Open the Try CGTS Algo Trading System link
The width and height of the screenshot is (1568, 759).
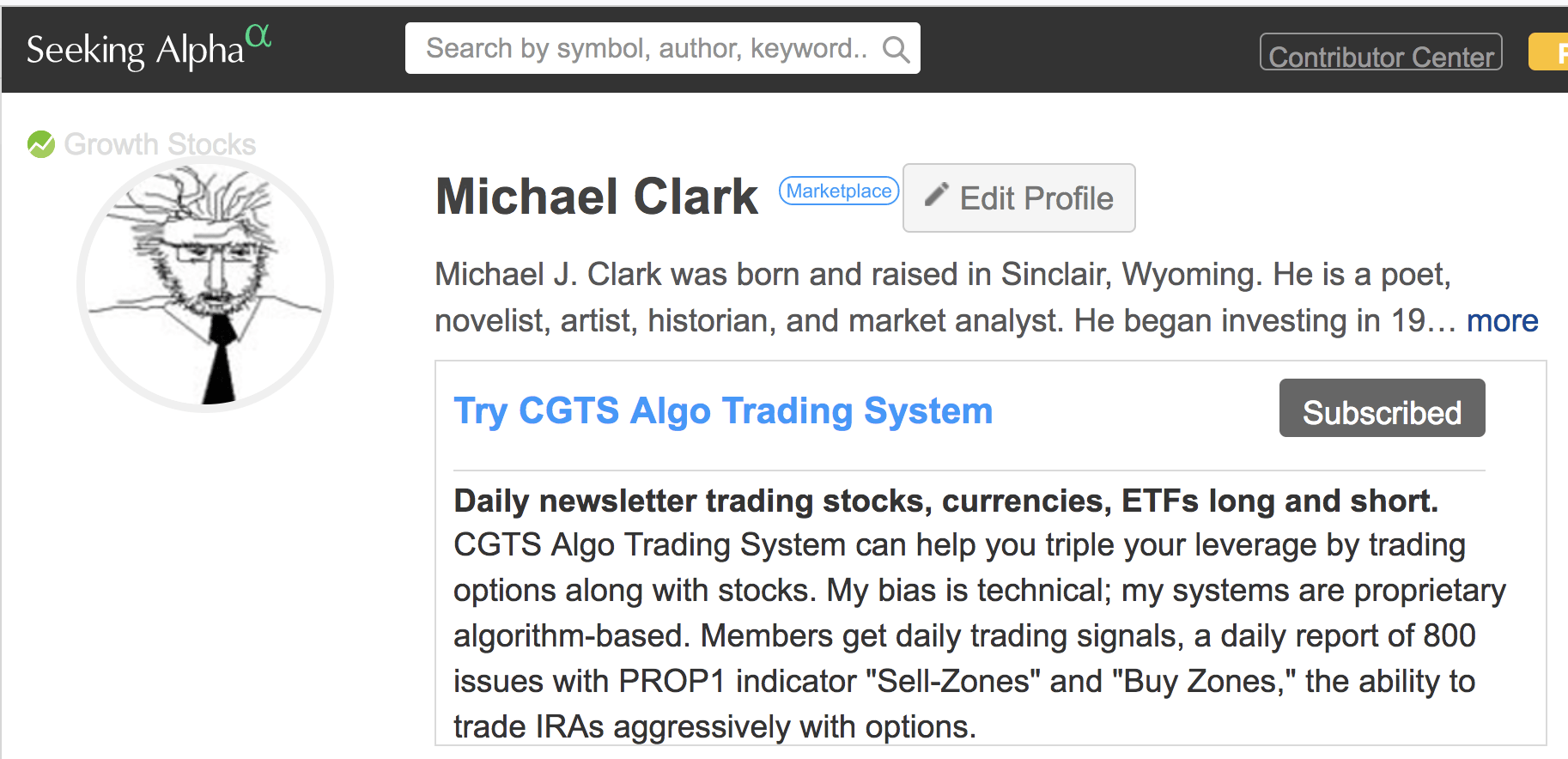[x=723, y=411]
